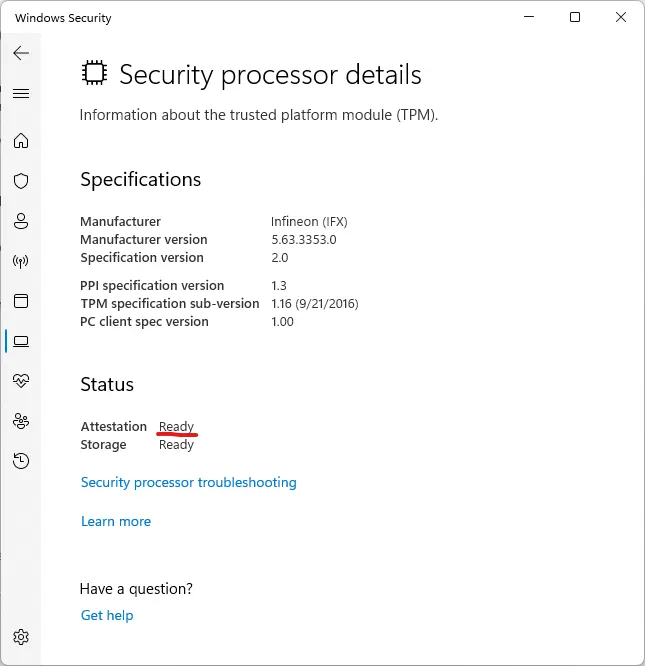The width and height of the screenshot is (645, 666).
Task: Open App & browser control icon
Action: coord(21,301)
